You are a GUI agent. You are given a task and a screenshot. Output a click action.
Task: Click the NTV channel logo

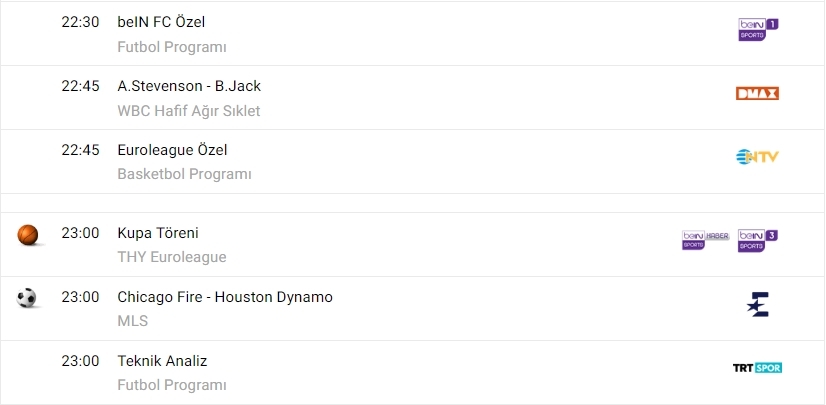(x=757, y=157)
